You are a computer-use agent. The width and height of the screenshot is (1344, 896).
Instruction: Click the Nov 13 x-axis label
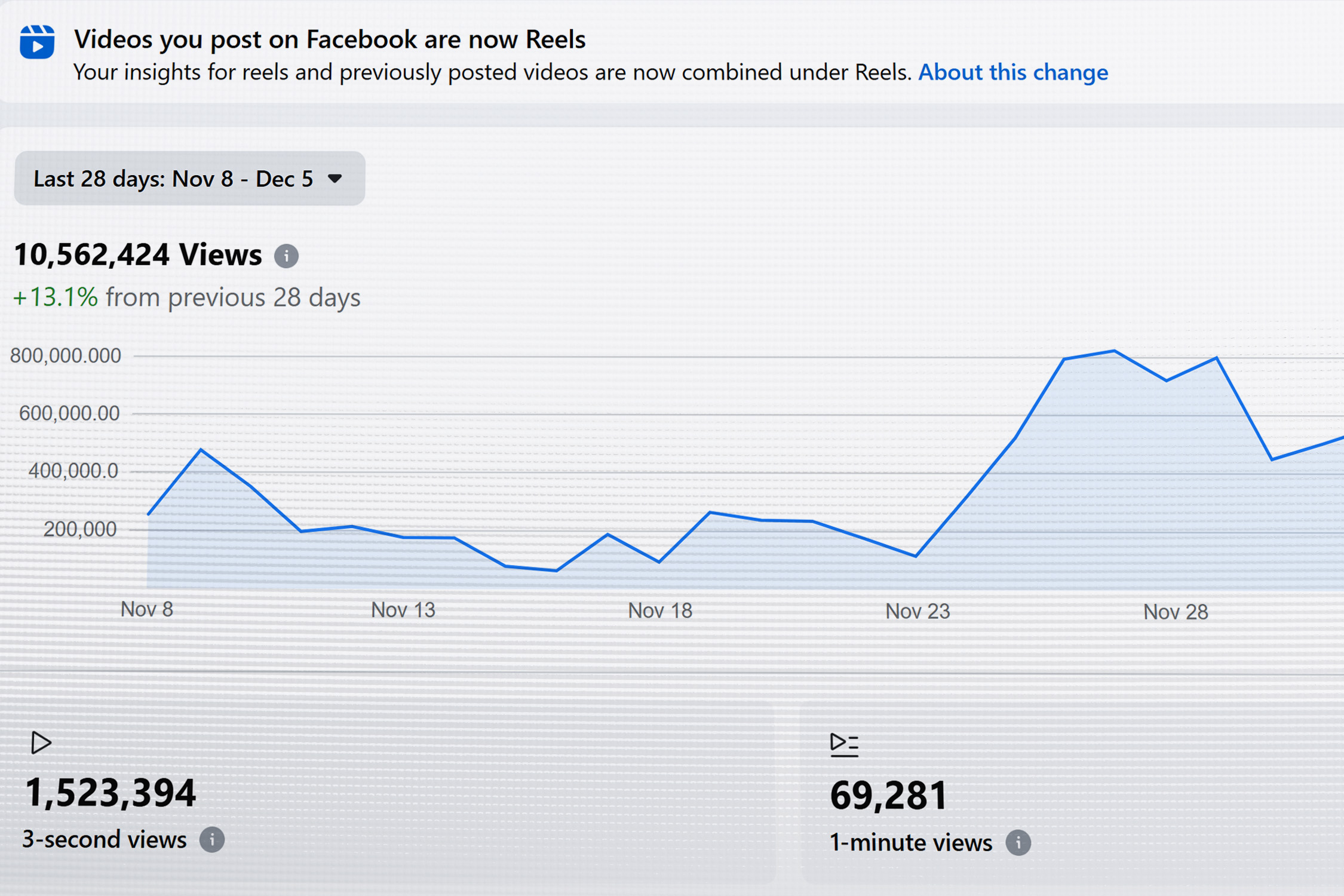point(403,610)
